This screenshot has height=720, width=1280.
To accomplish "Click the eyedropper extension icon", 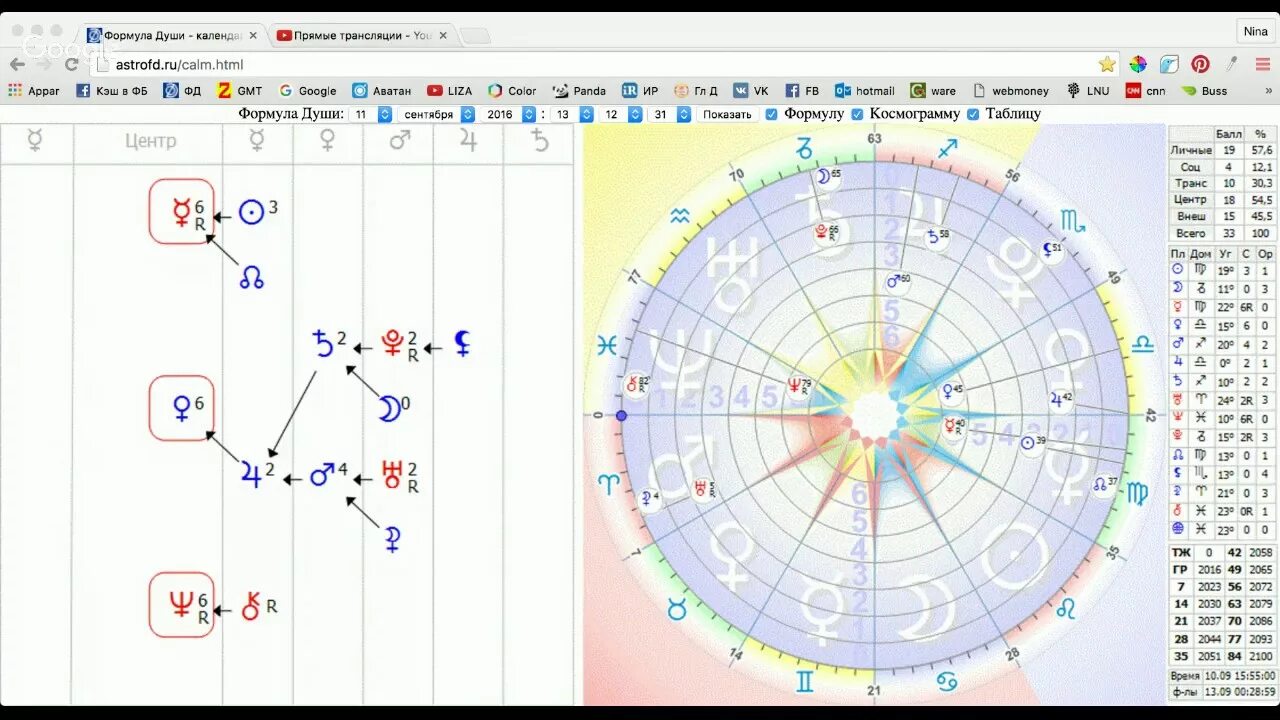I will [x=1232, y=64].
